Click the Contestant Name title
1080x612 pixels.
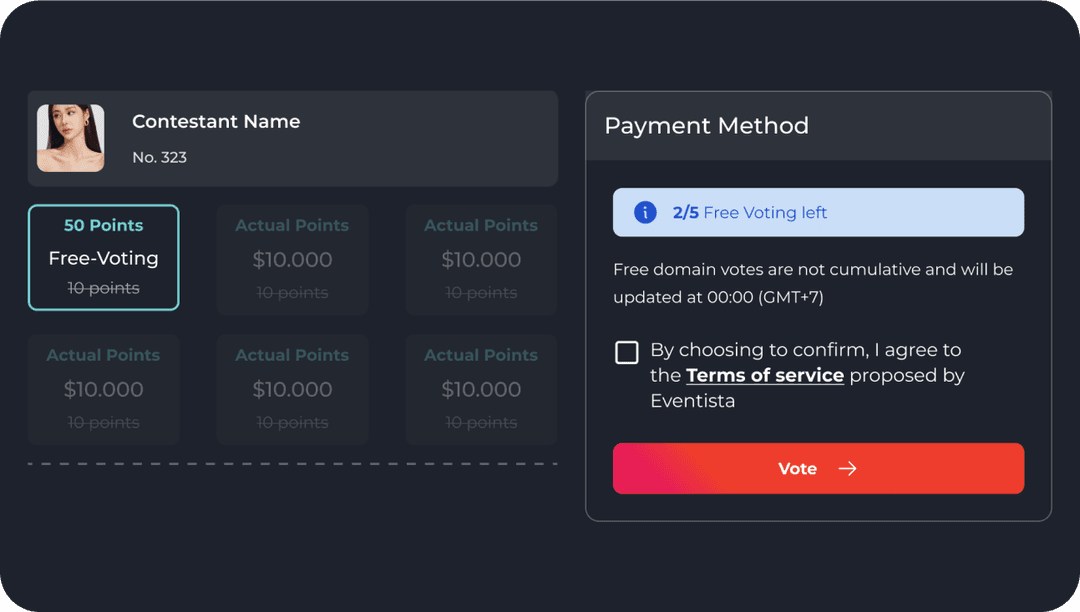coord(216,122)
